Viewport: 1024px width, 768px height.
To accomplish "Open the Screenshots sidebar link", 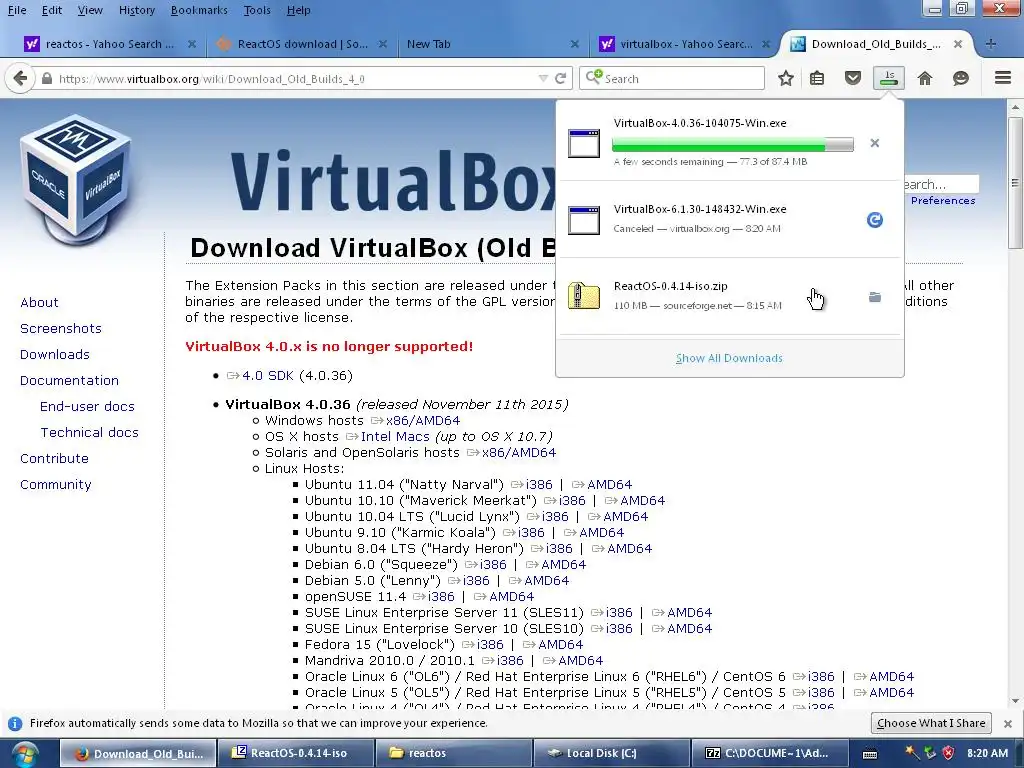I will [x=61, y=328].
